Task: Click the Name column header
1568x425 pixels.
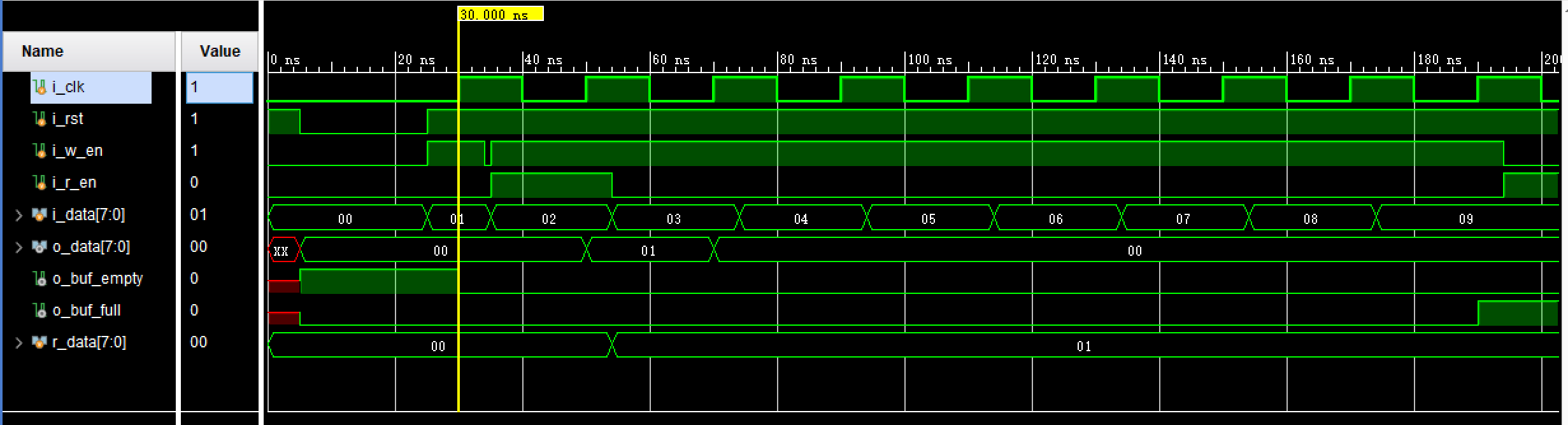Action: pos(89,51)
